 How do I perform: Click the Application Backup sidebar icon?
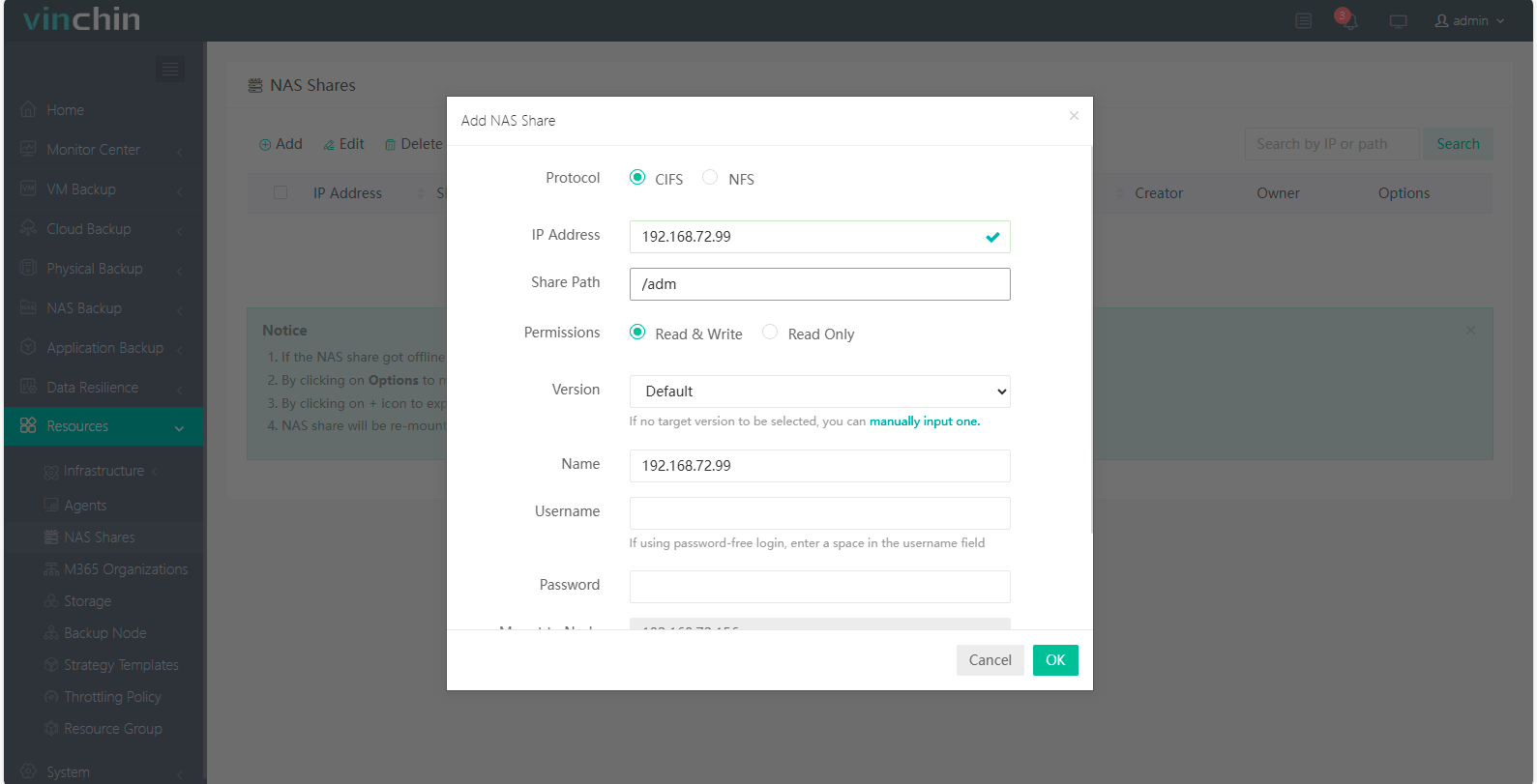click(x=28, y=347)
